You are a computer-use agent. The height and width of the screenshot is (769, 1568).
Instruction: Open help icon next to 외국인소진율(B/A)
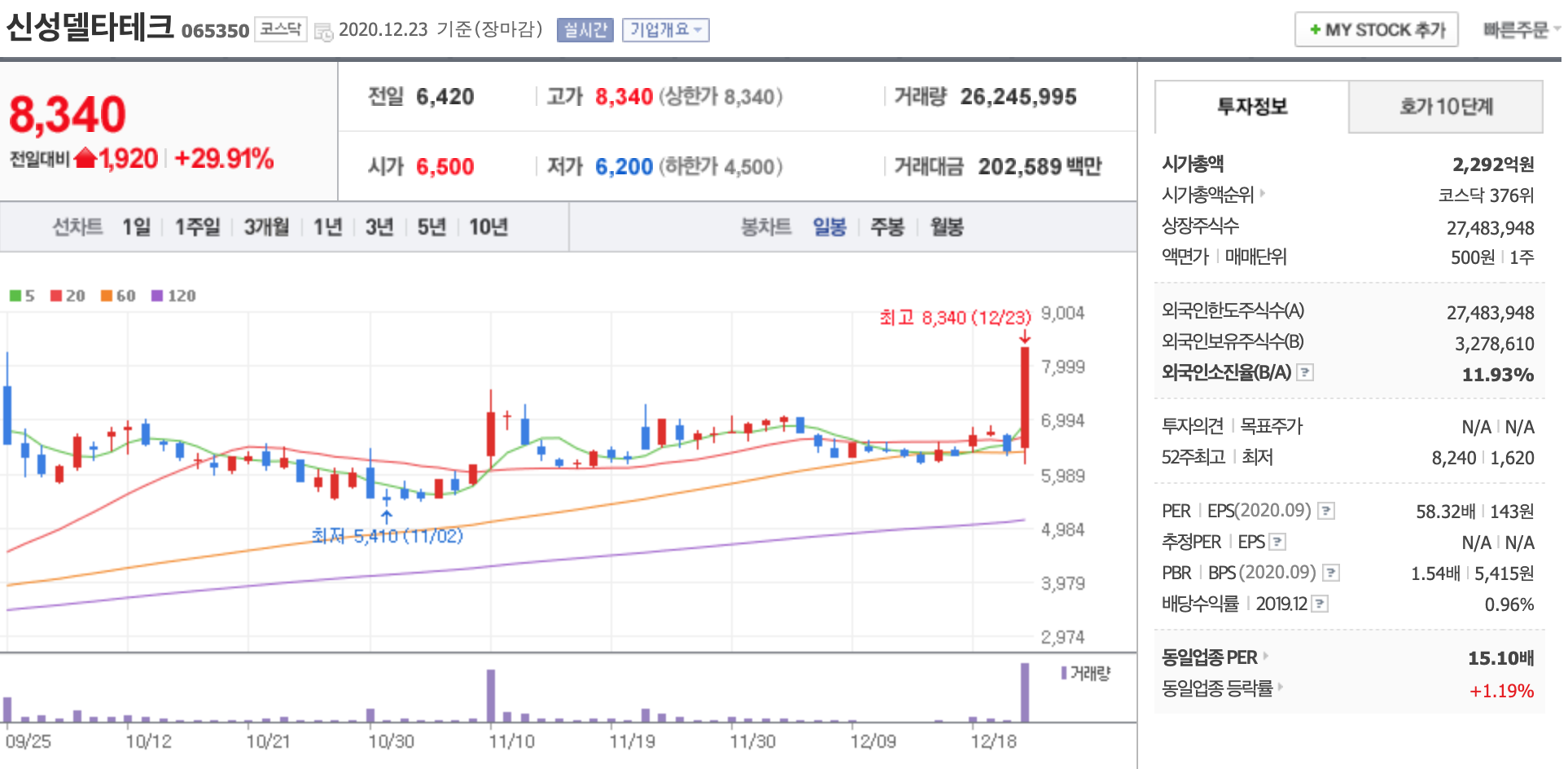[1305, 372]
